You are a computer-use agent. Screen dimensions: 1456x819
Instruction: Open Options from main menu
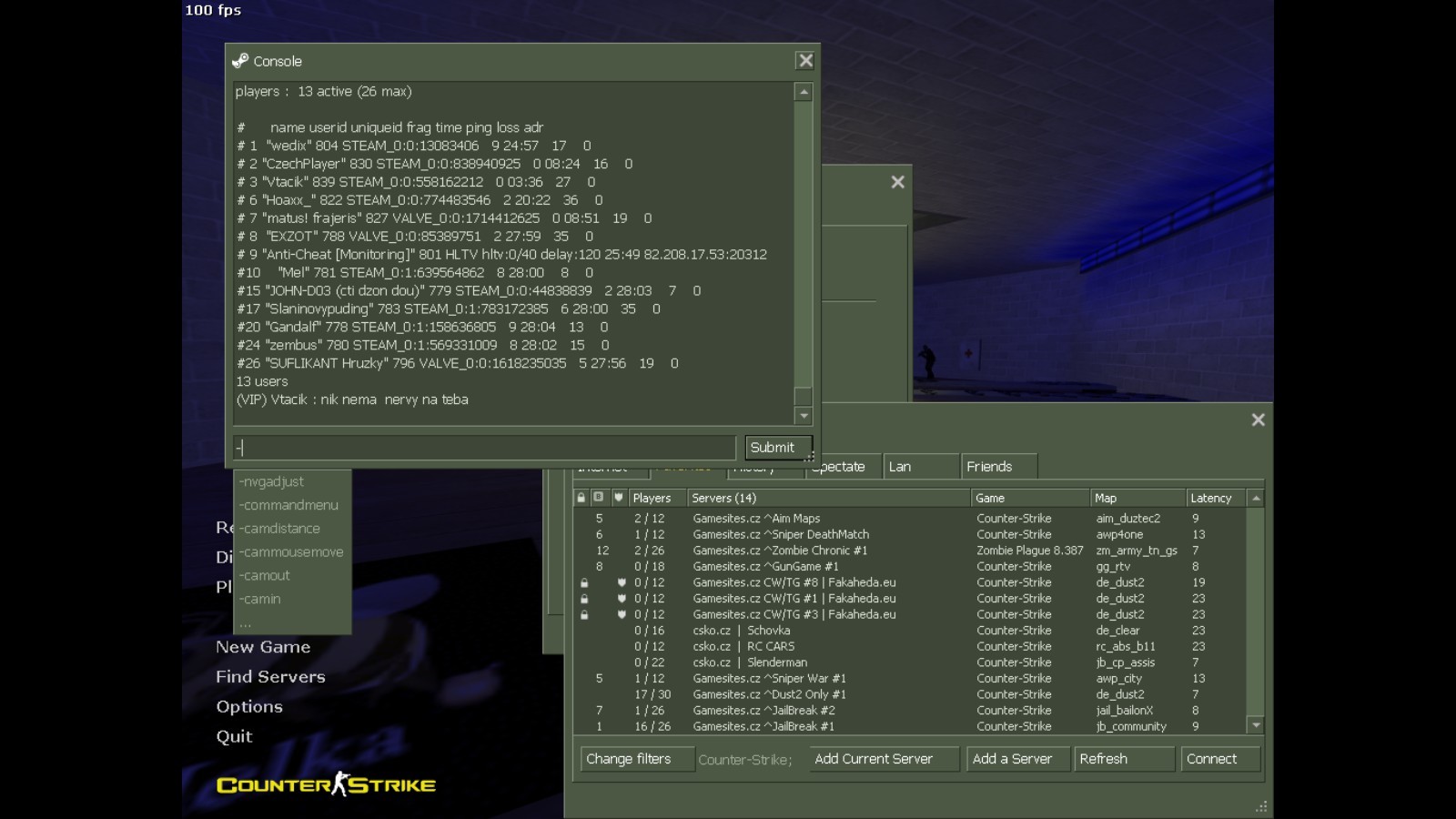point(249,707)
